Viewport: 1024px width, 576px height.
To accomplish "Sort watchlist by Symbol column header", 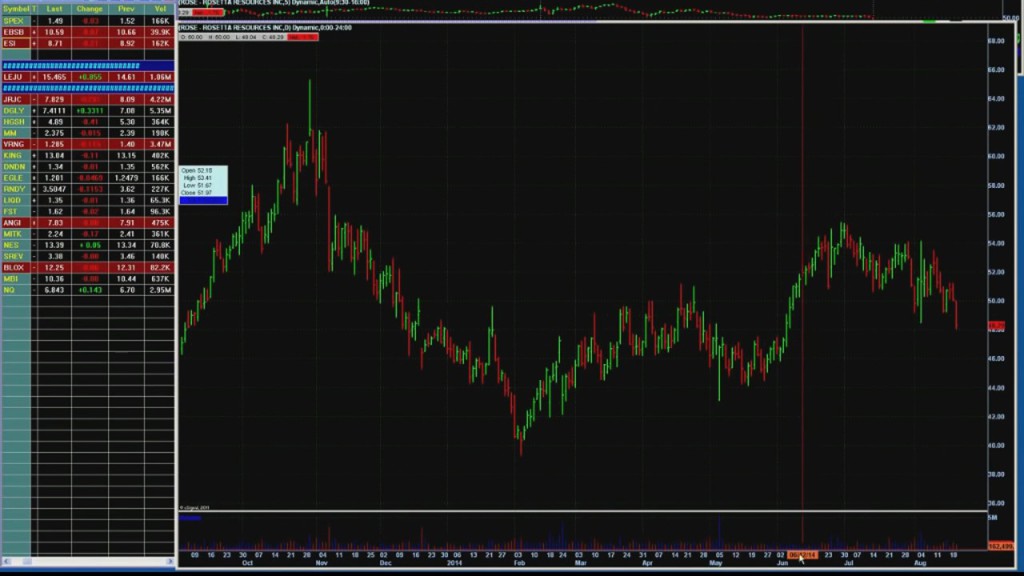I will [15, 9].
